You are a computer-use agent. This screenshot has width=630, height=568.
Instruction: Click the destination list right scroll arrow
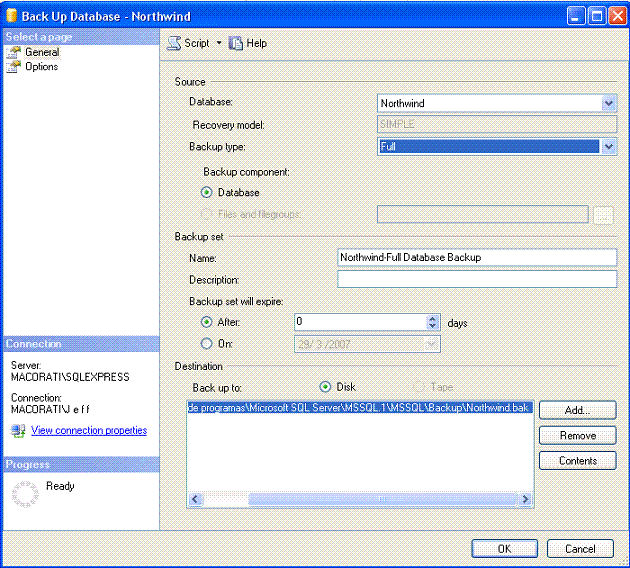(525, 499)
